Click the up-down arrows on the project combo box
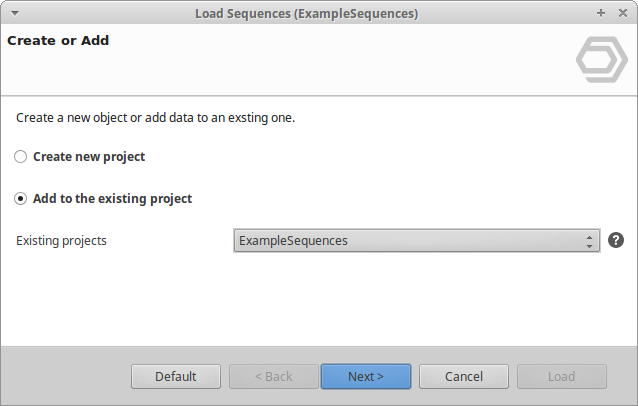This screenshot has height=406, width=638. click(589, 241)
